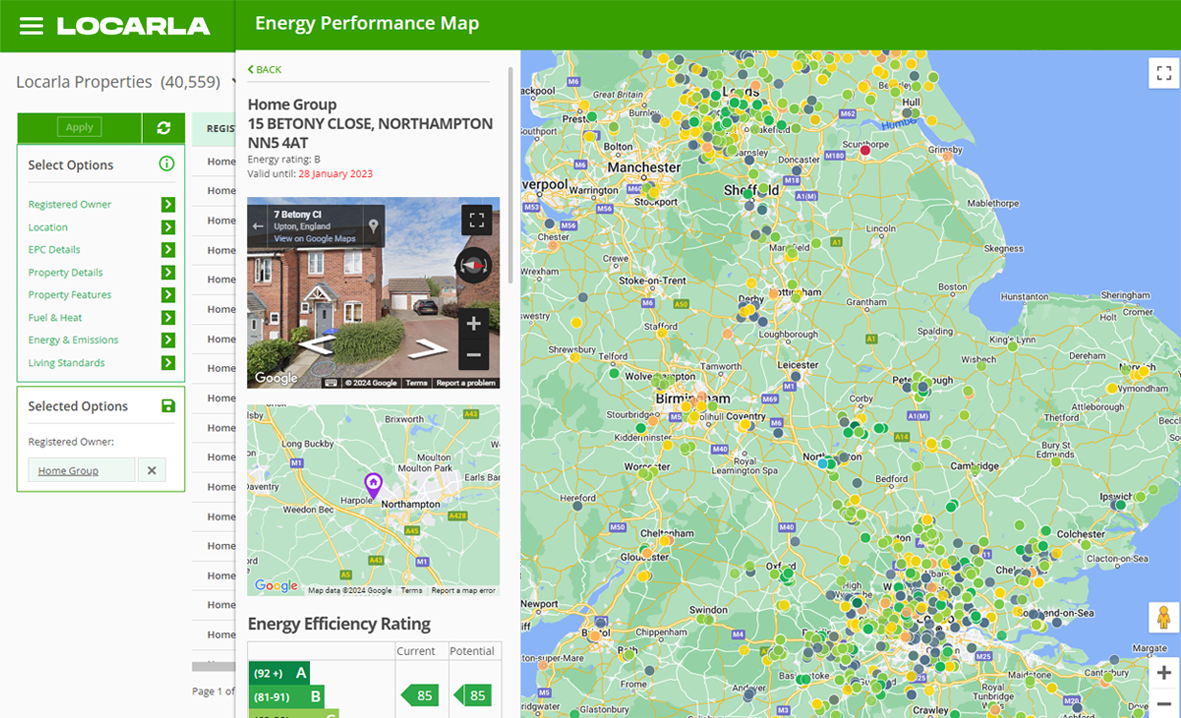Expand the EPC Details arrow
Viewport: 1181px width, 718px height.
pos(168,249)
